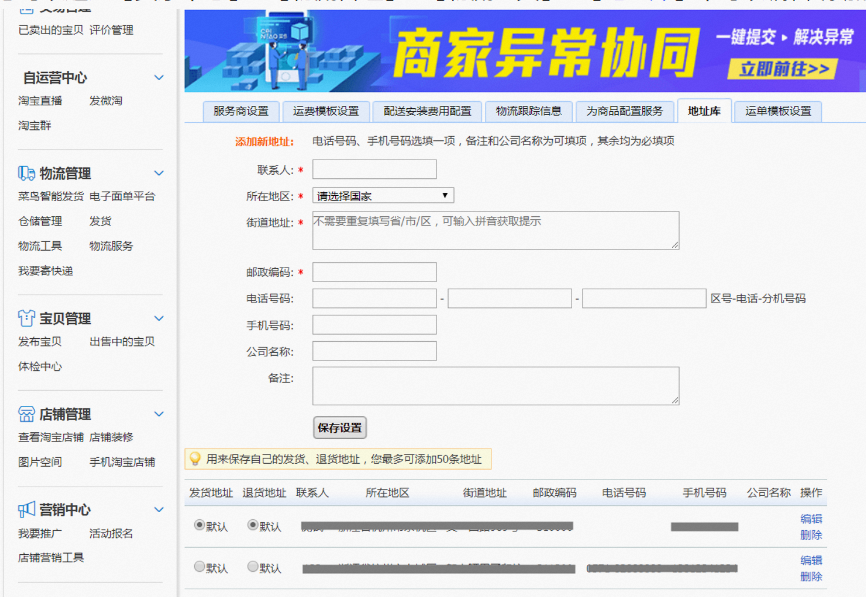Select the second row 退货地址 默认 radio
Image resolution: width=866 pixels, height=597 pixels.
[x=252, y=567]
